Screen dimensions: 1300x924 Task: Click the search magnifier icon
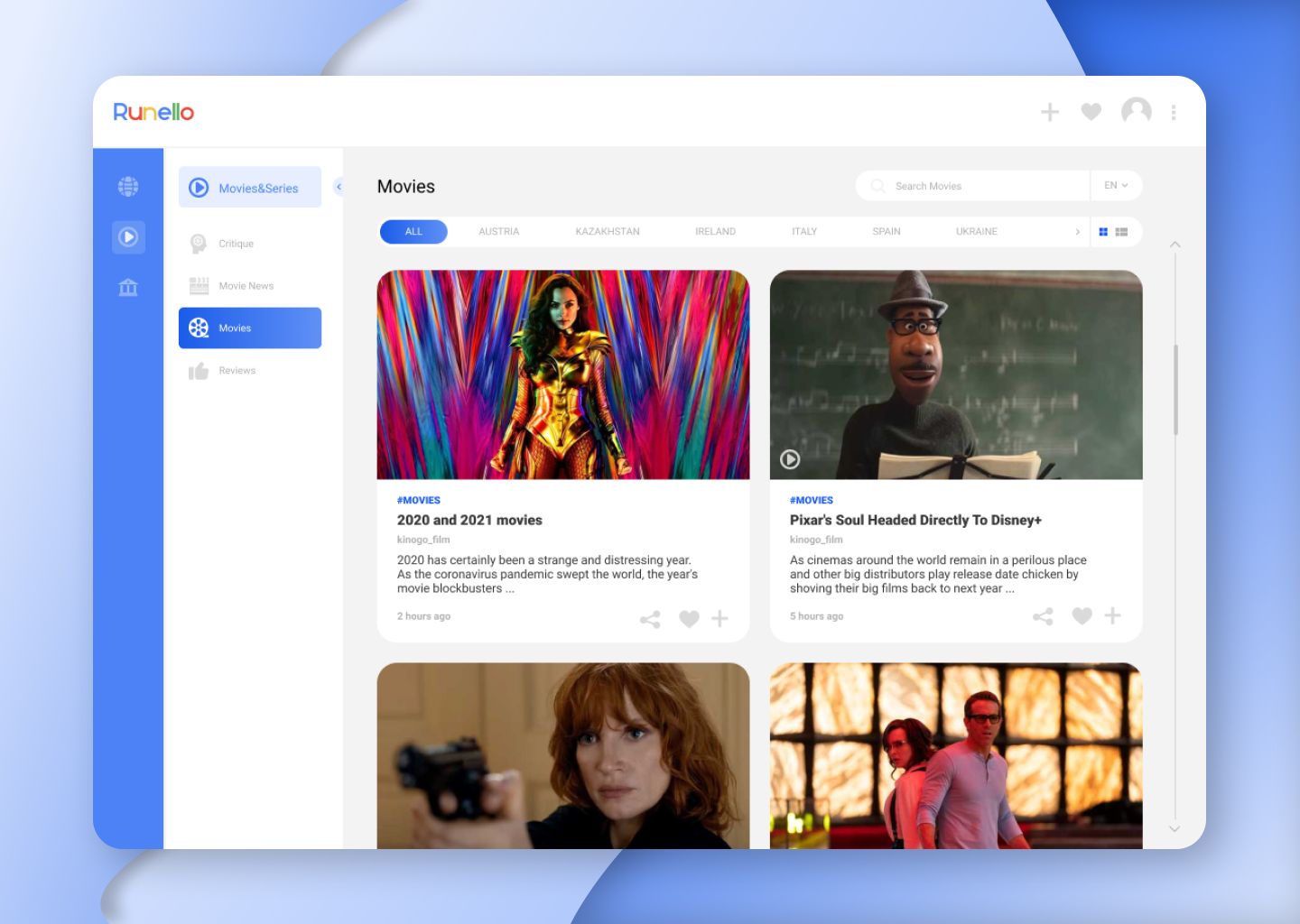coord(877,186)
